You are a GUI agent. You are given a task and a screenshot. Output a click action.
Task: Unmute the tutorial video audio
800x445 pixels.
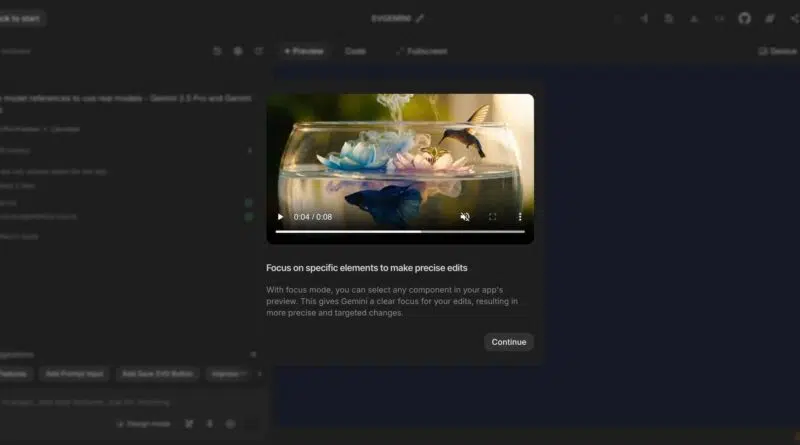465,217
